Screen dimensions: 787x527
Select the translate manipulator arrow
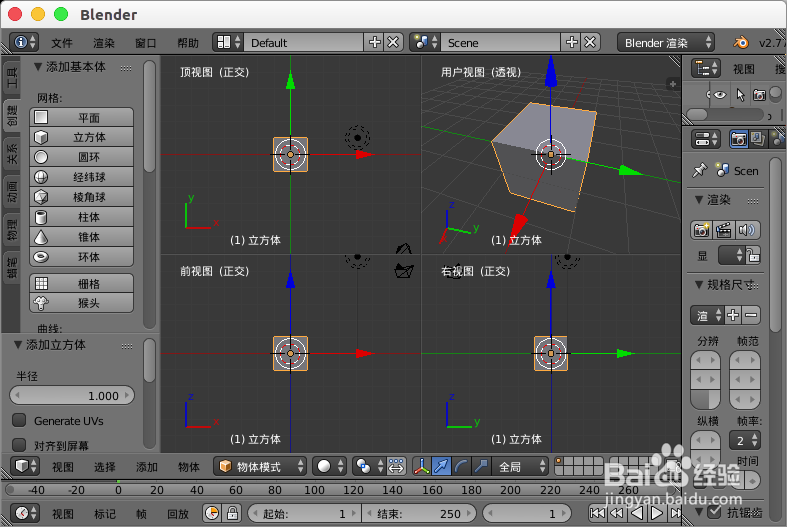click(441, 466)
